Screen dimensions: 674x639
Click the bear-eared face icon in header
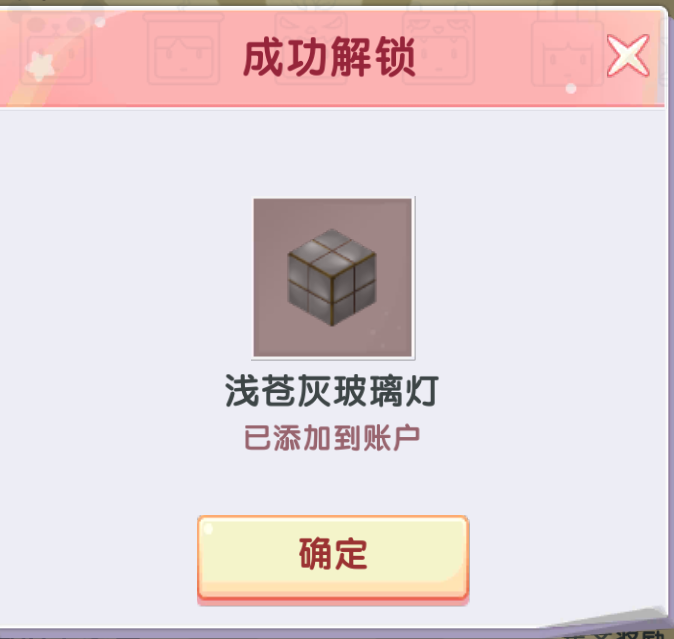click(56, 45)
